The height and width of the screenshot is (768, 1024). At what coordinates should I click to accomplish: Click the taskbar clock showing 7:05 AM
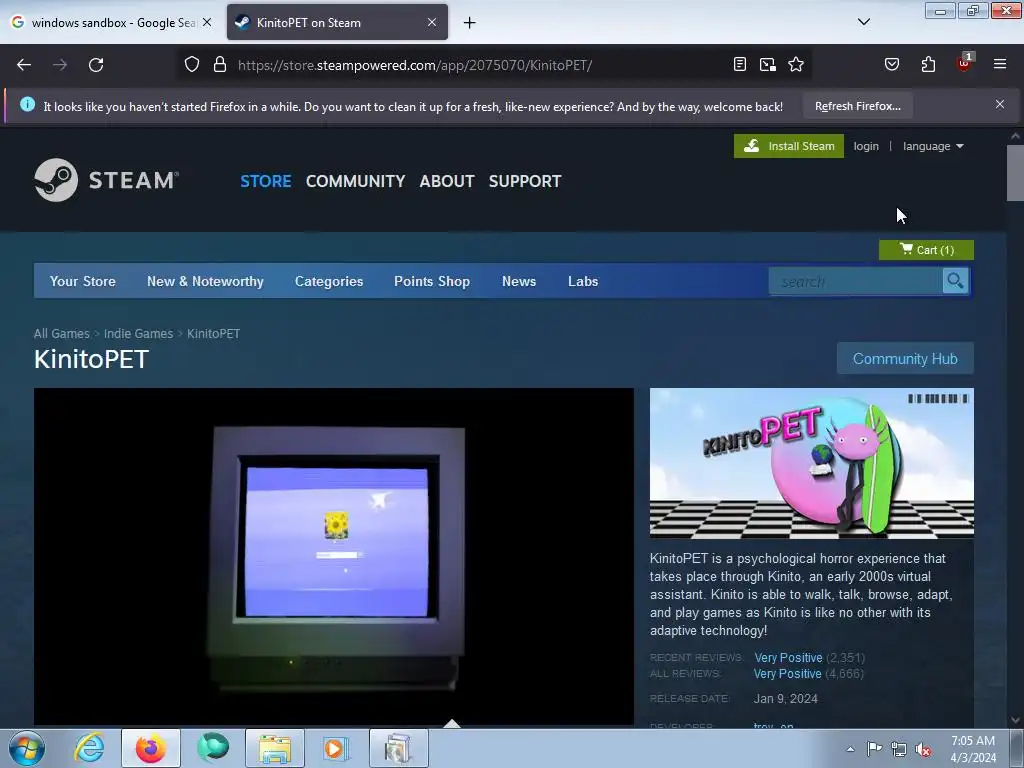pyautogui.click(x=973, y=749)
